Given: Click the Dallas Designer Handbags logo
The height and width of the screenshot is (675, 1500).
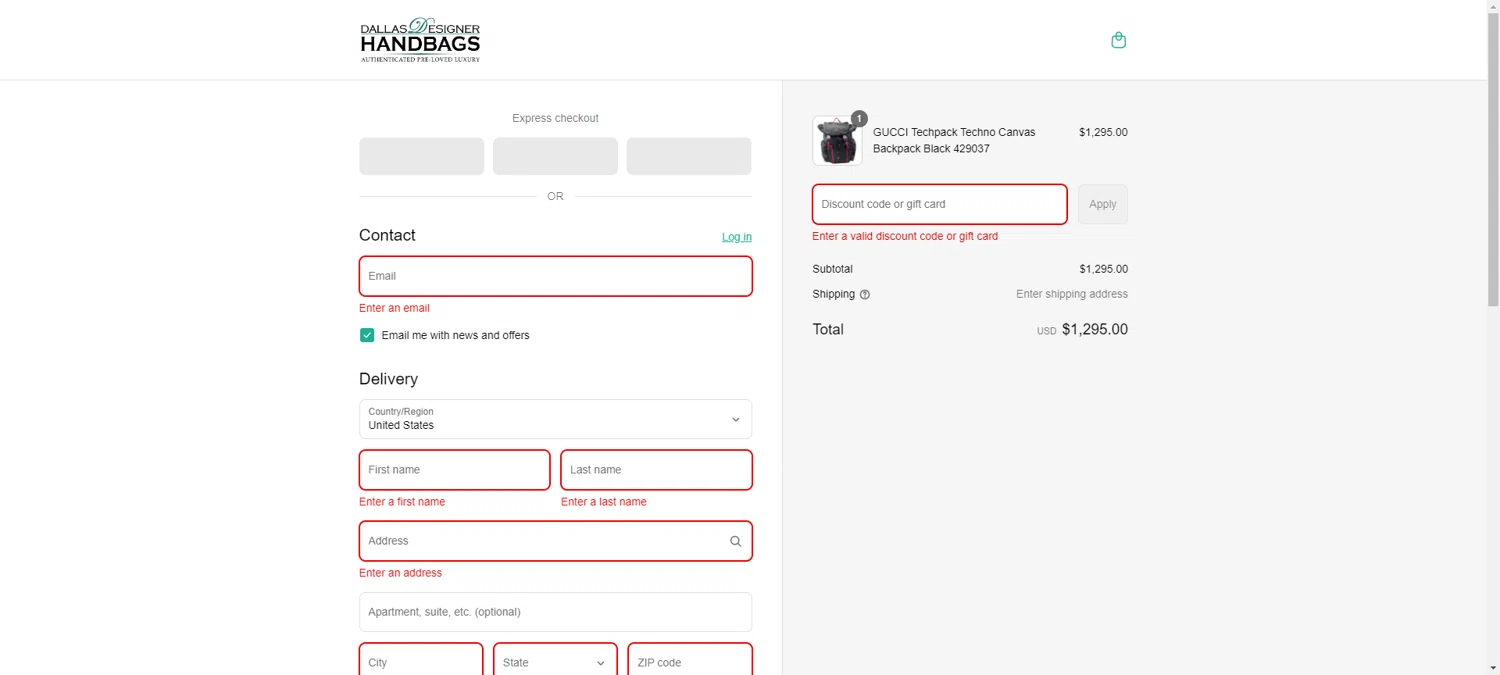Looking at the screenshot, I should tap(420, 40).
